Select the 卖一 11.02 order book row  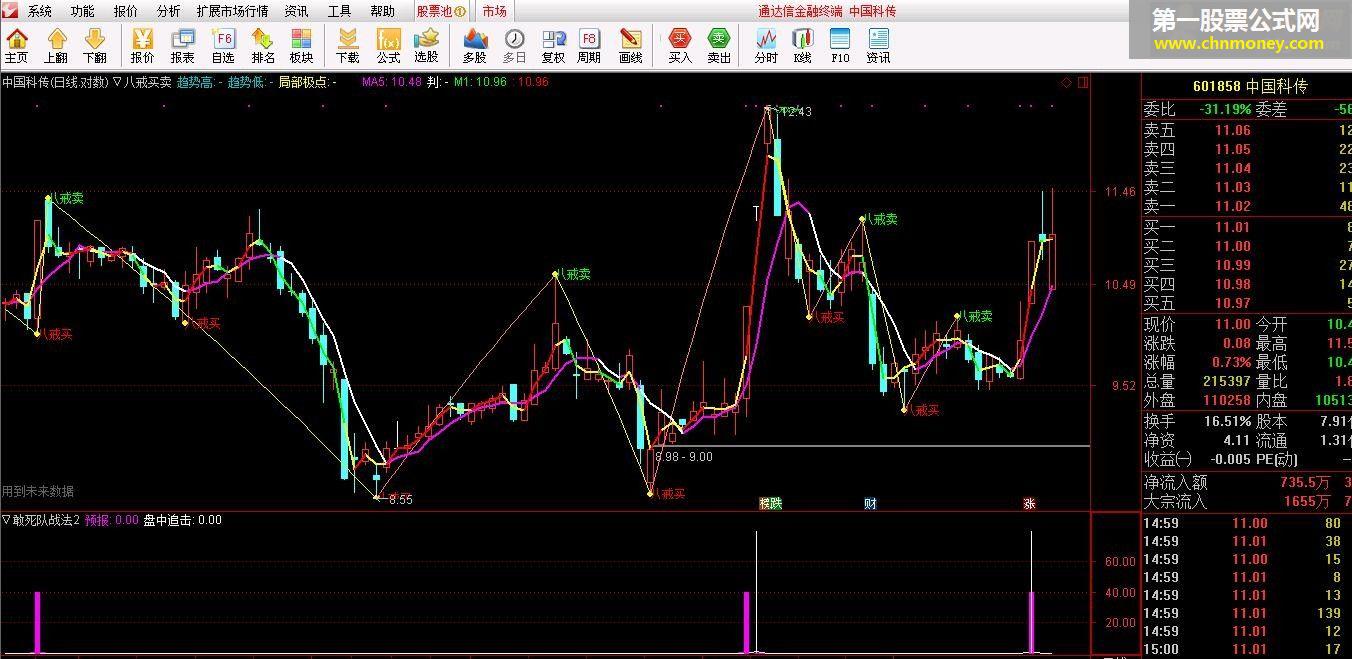[1247, 206]
